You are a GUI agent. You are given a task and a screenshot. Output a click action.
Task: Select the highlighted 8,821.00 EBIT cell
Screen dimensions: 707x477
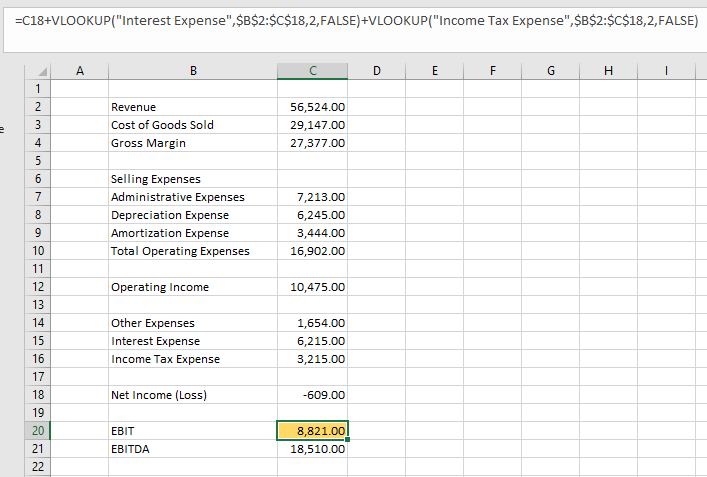pos(312,431)
